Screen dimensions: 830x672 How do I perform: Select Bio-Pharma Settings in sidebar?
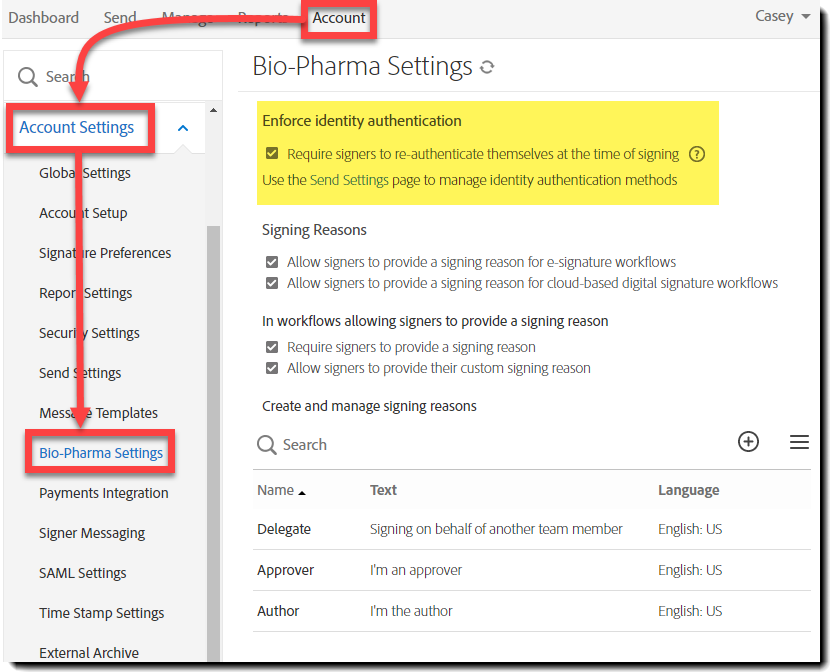[x=101, y=453]
